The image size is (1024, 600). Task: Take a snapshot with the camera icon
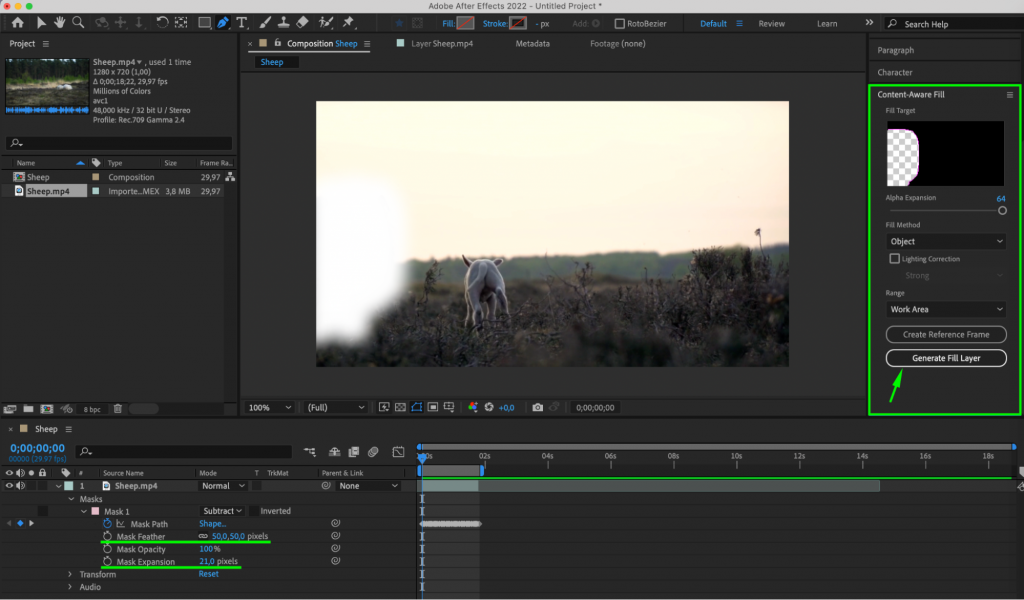click(537, 407)
